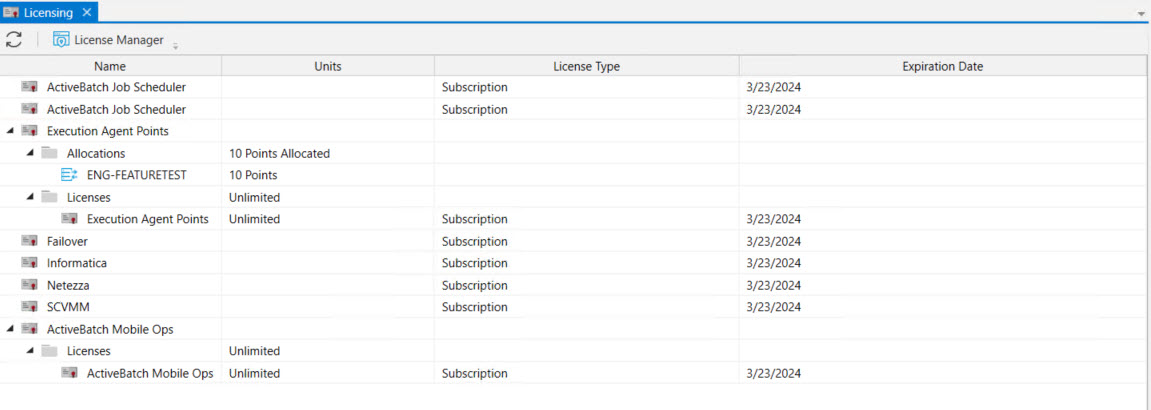Click the ENG-FEATURETEST agent icon
Screen dimensions: 1151x410
pos(69,175)
